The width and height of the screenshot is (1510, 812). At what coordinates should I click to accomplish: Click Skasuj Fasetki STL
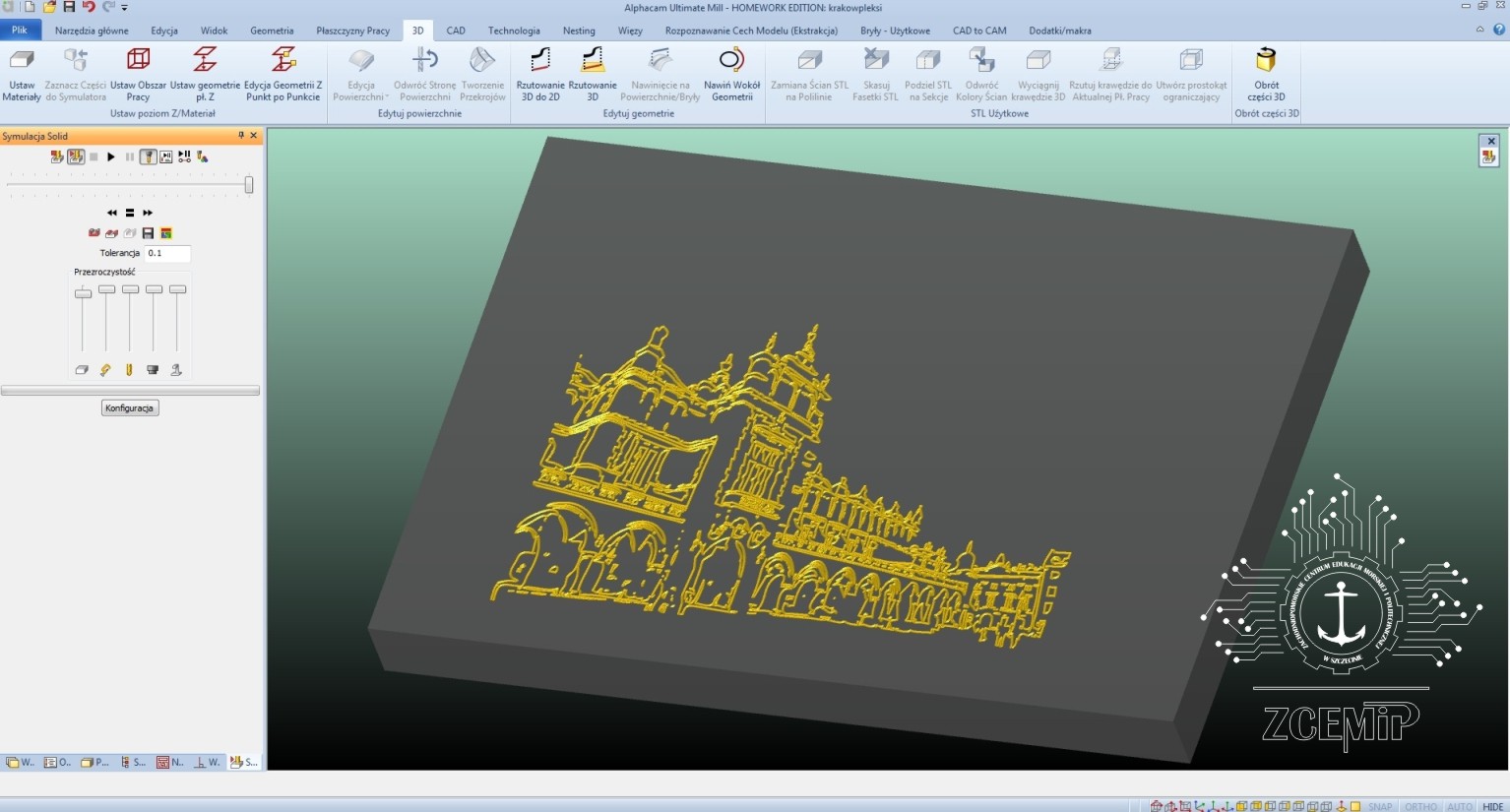tap(875, 75)
